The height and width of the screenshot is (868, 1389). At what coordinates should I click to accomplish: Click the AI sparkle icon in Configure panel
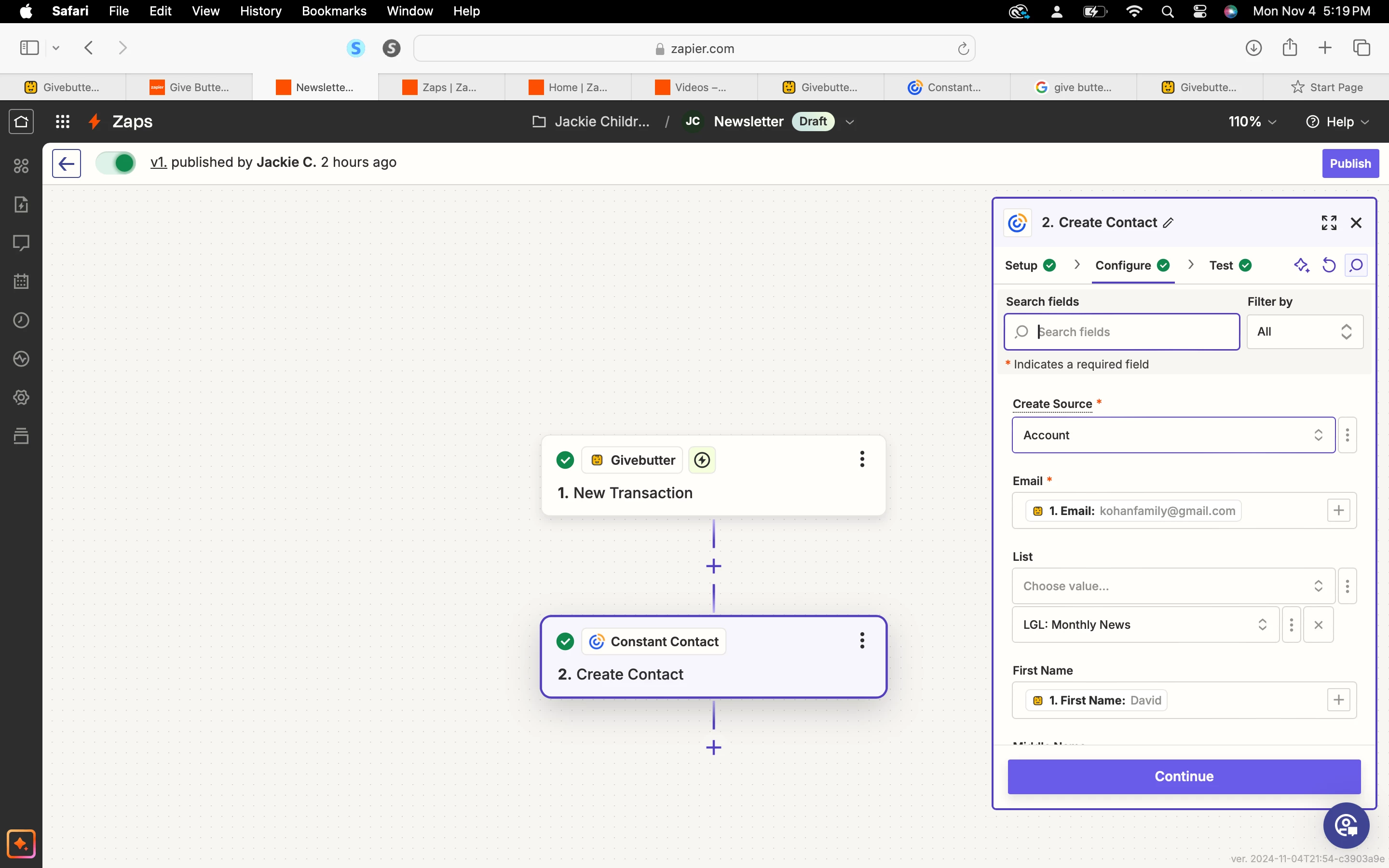tap(1301, 265)
